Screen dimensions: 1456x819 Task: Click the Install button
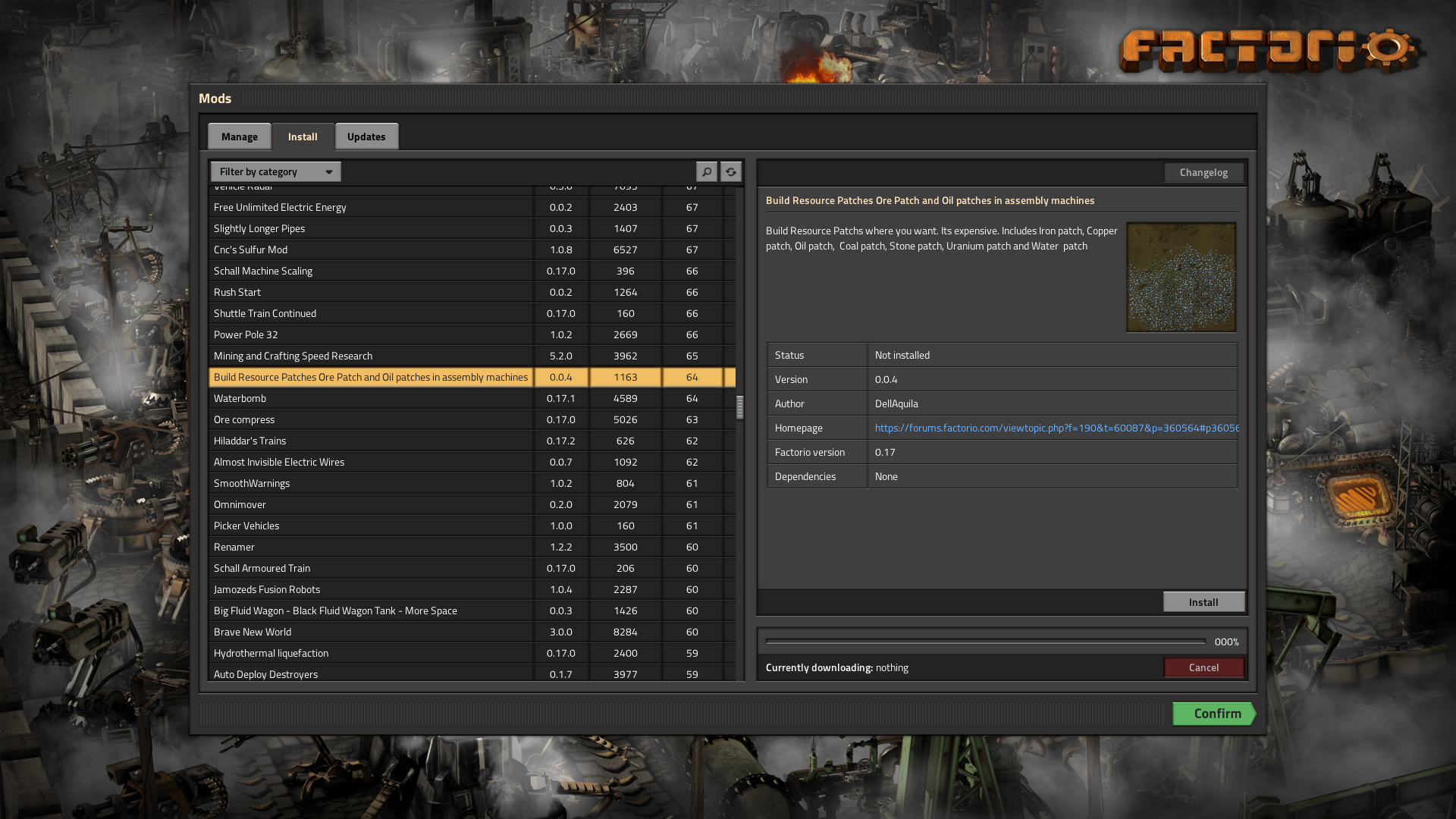pos(1203,602)
